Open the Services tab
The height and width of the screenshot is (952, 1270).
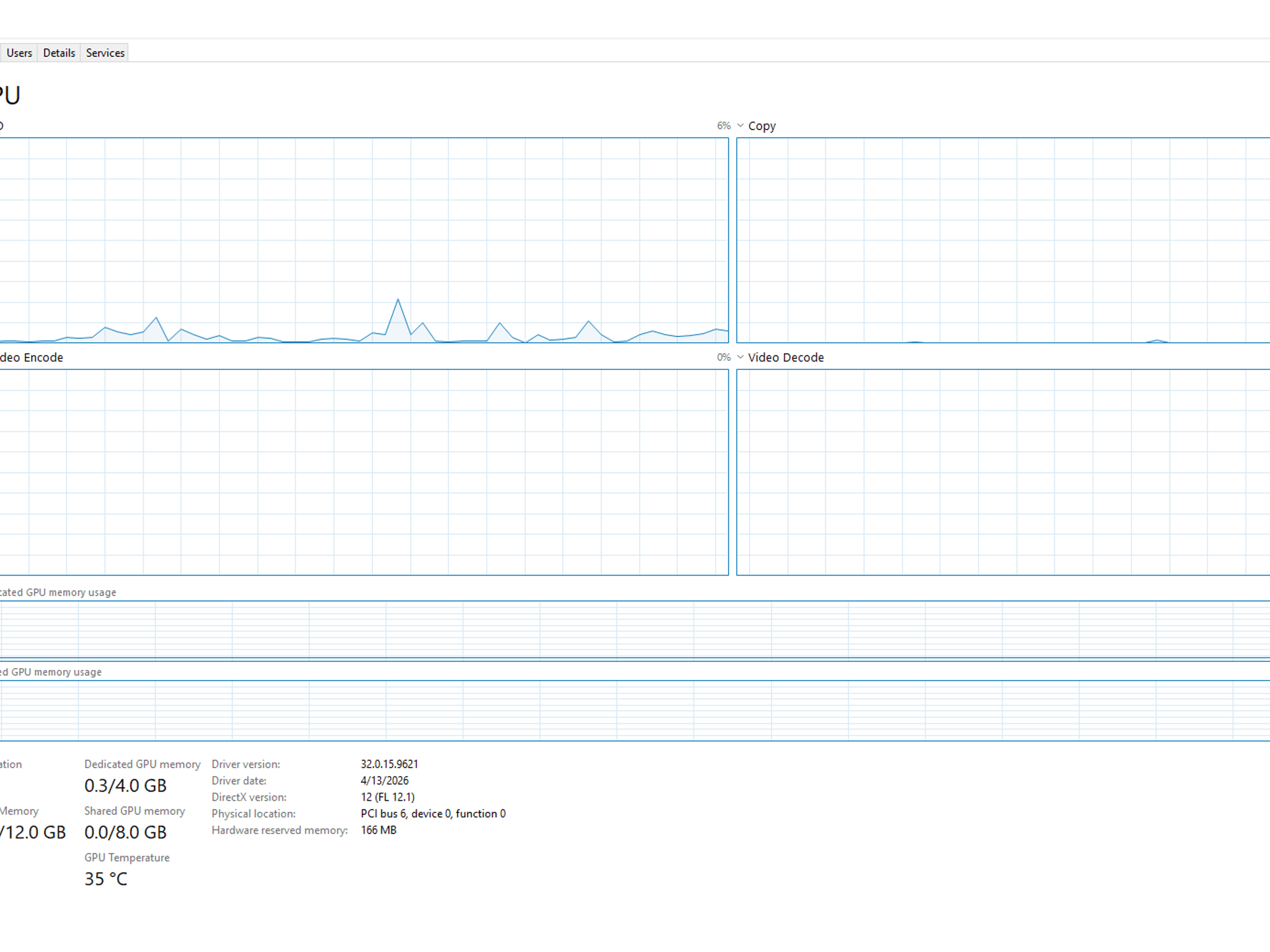click(105, 53)
